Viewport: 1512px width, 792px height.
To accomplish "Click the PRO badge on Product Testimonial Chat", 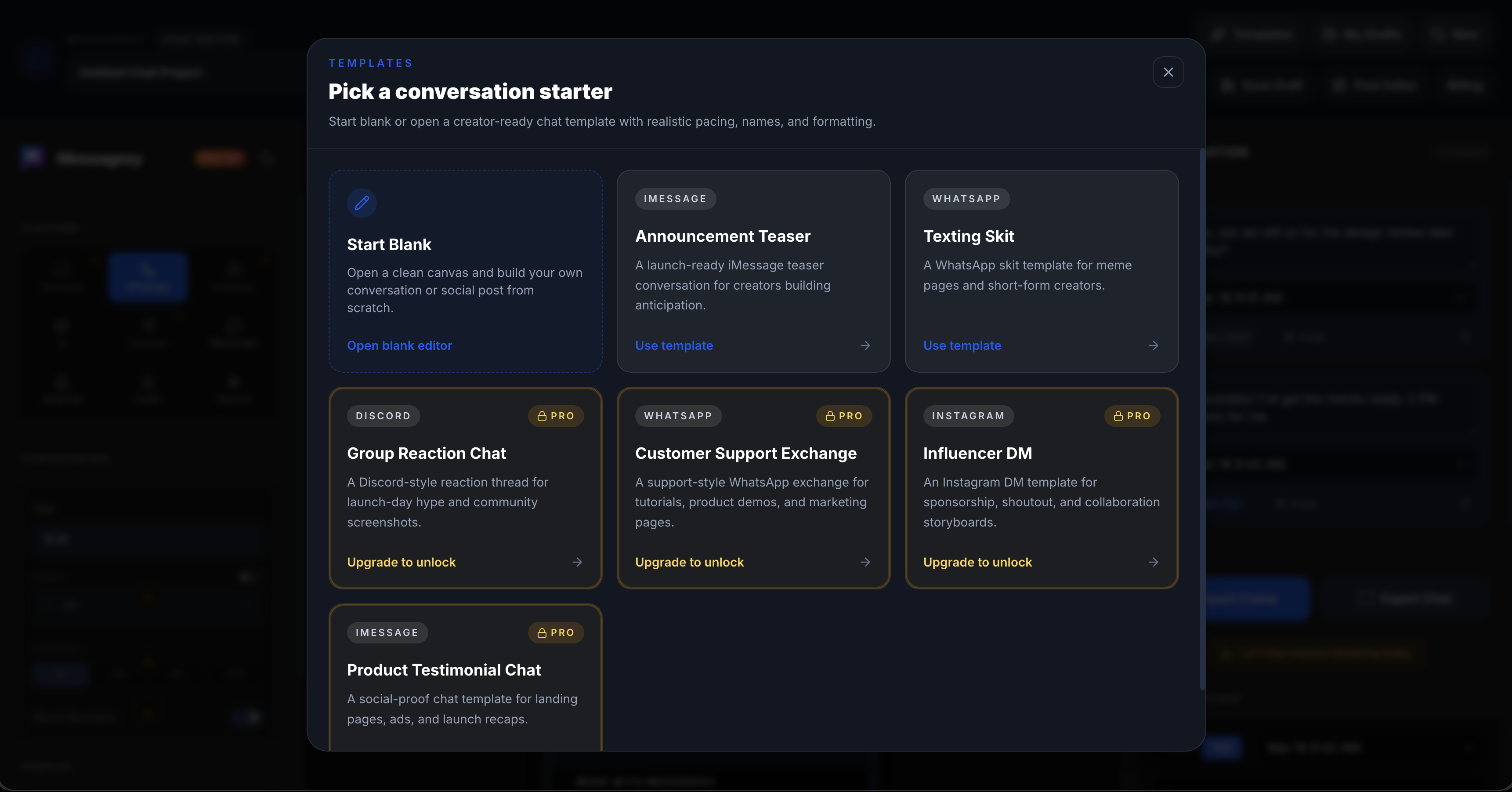I will pyautogui.click(x=555, y=633).
